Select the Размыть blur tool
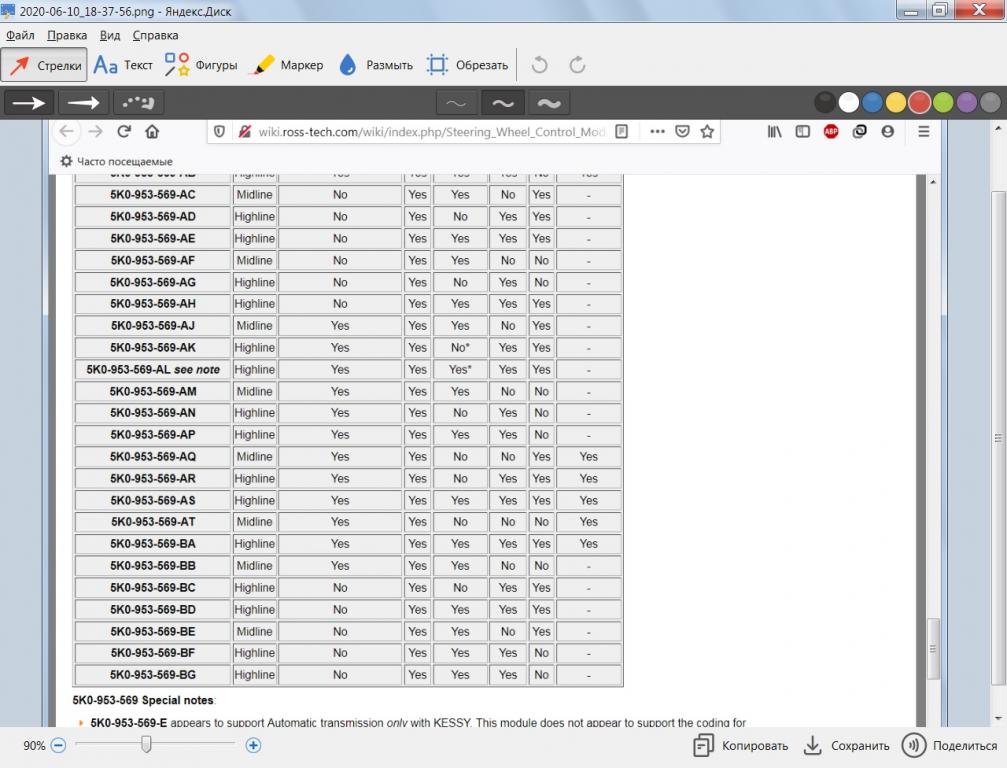1007x768 pixels. click(375, 65)
